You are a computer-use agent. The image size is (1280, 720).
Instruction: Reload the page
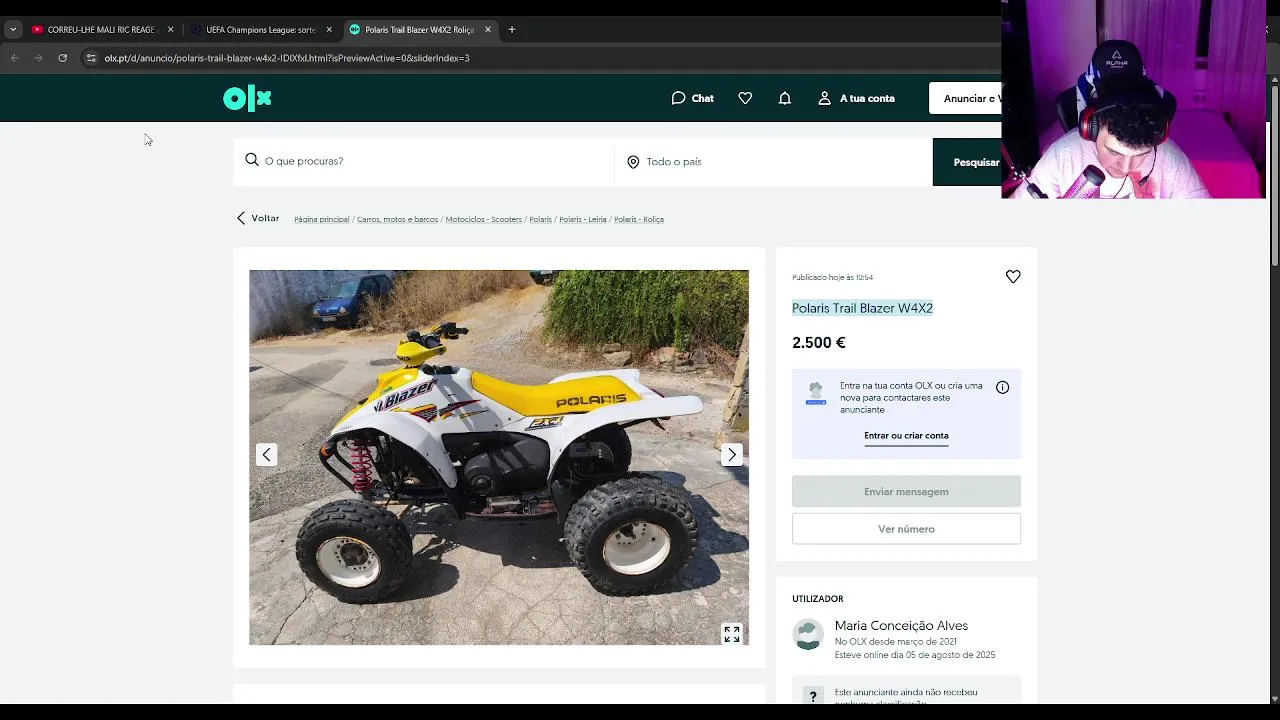point(62,58)
